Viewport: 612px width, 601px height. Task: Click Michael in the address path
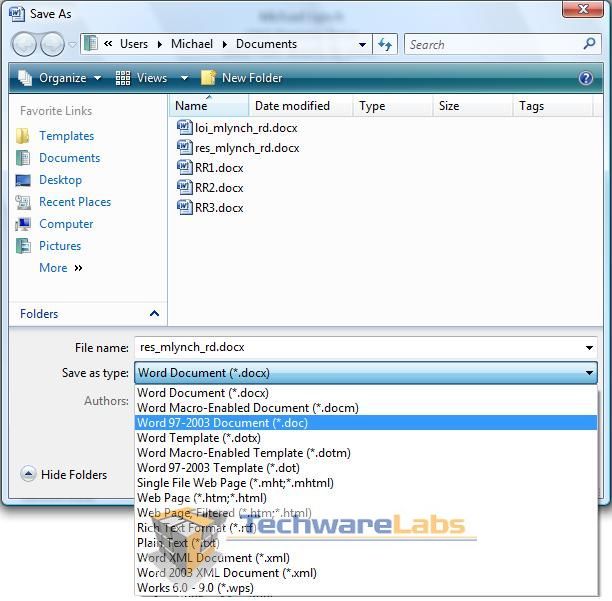click(x=192, y=44)
